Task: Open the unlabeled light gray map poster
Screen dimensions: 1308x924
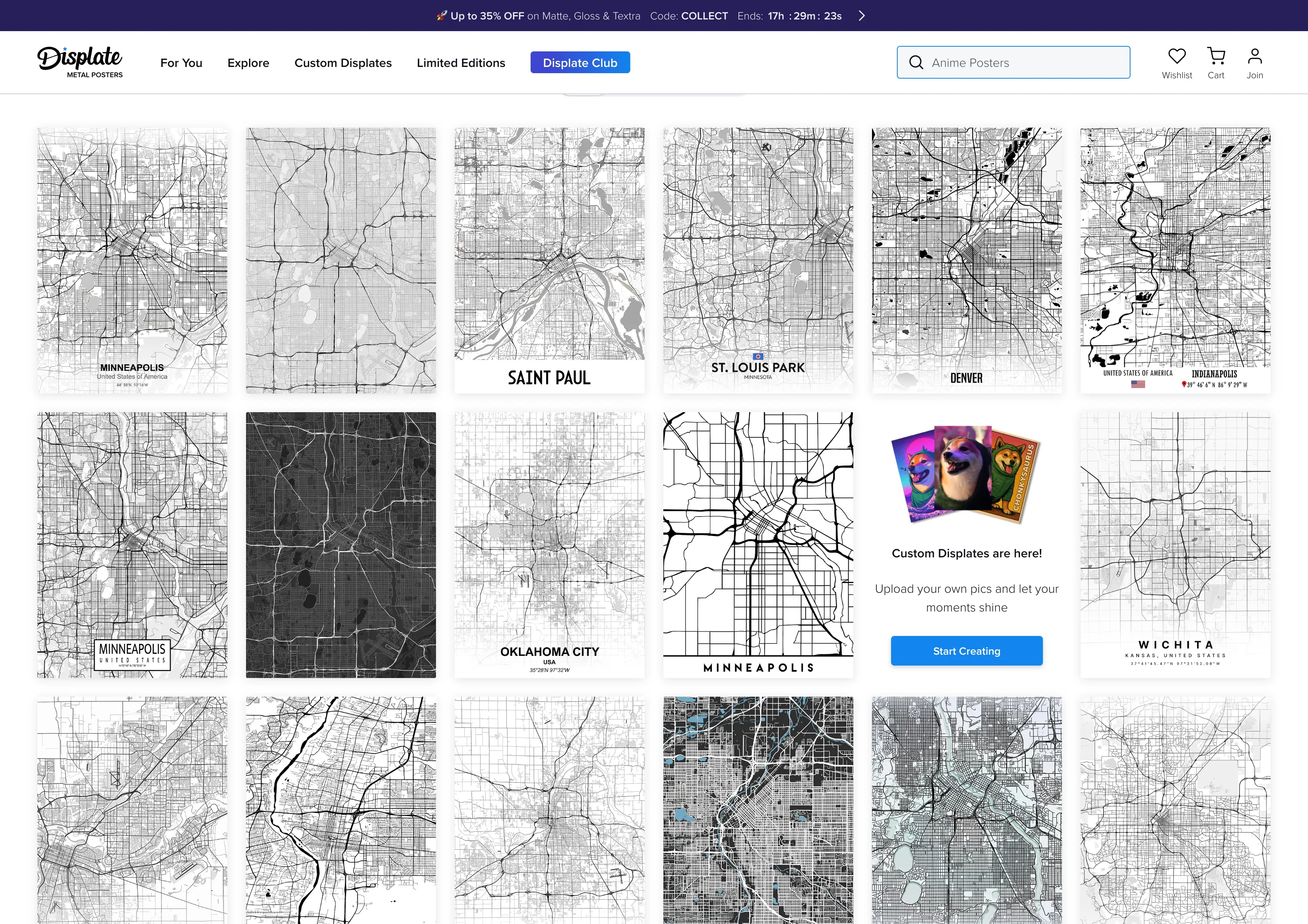Action: [341, 260]
